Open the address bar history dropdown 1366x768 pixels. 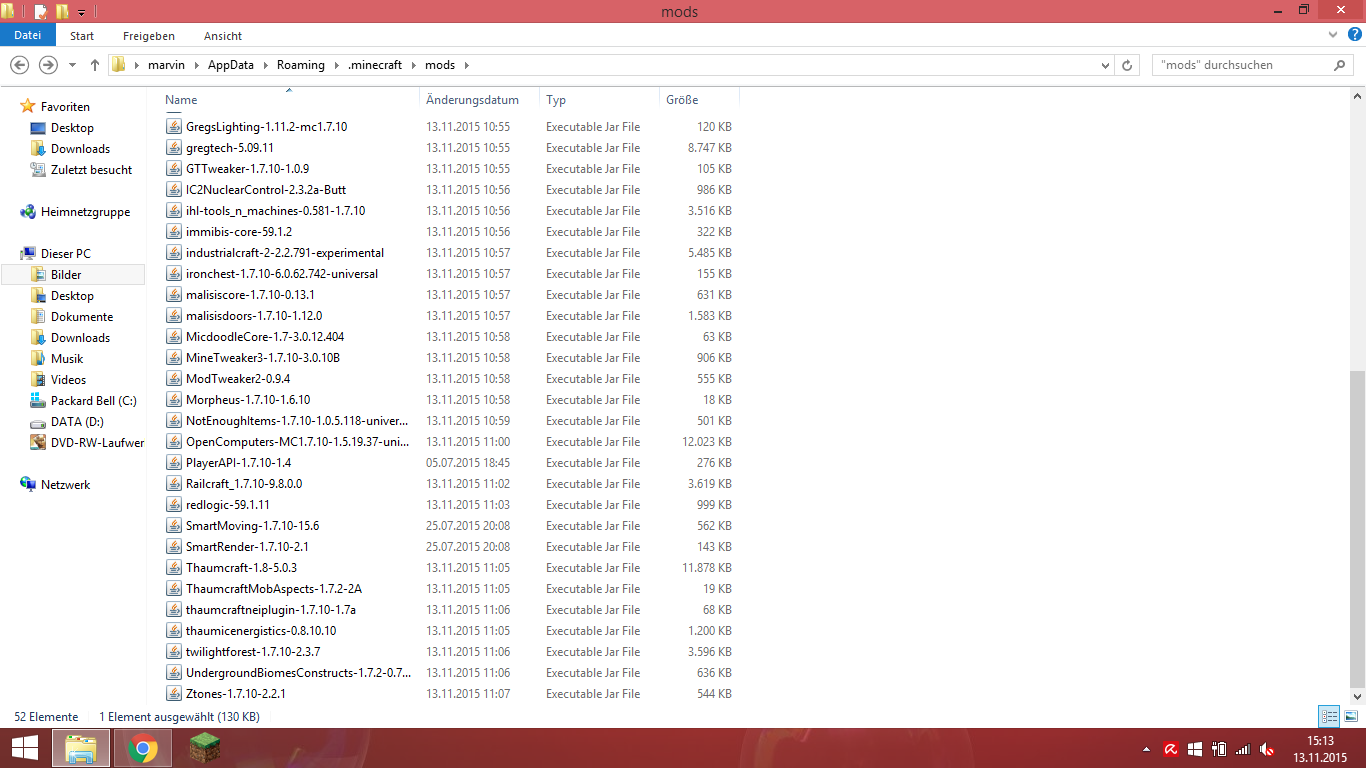[x=1105, y=65]
